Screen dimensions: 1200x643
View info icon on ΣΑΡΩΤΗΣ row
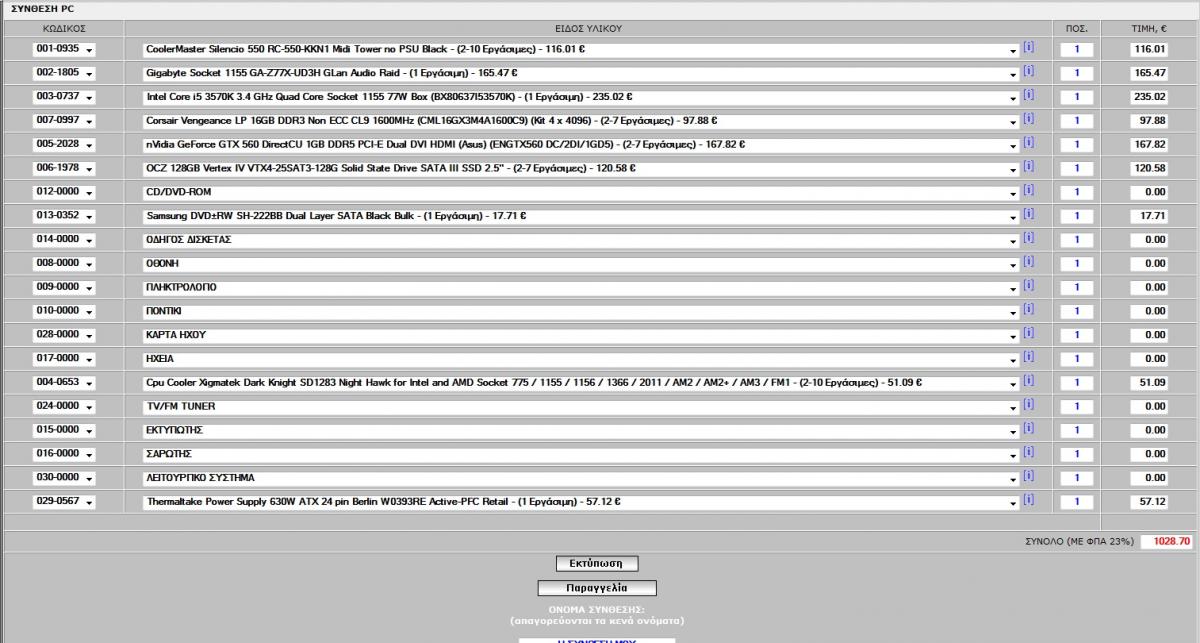click(x=1028, y=452)
